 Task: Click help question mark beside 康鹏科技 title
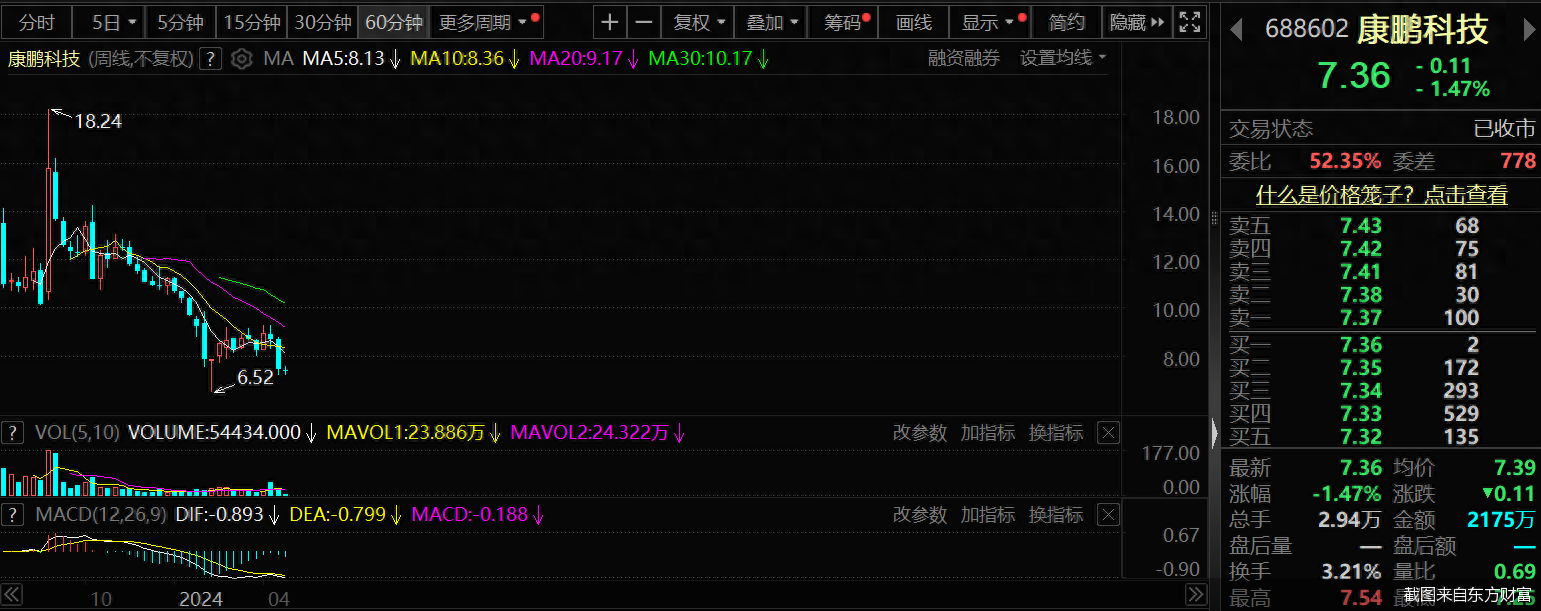(210, 59)
